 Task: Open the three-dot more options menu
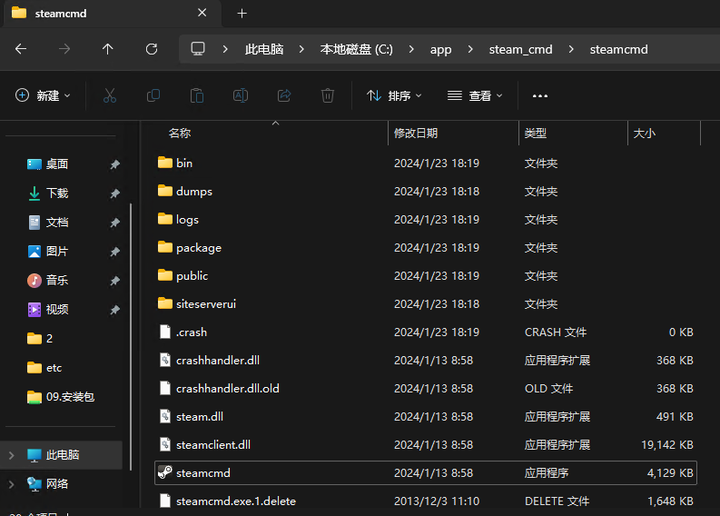pos(540,96)
